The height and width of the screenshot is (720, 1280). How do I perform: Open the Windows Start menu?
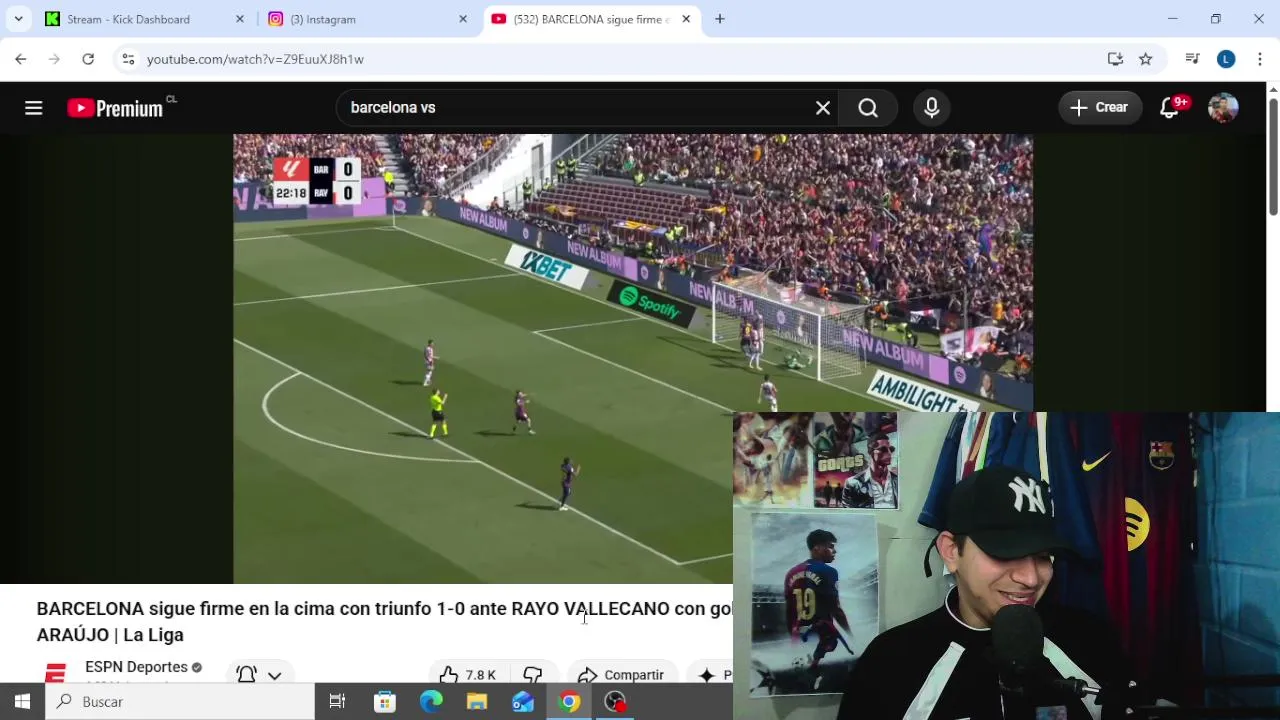pyautogui.click(x=22, y=702)
